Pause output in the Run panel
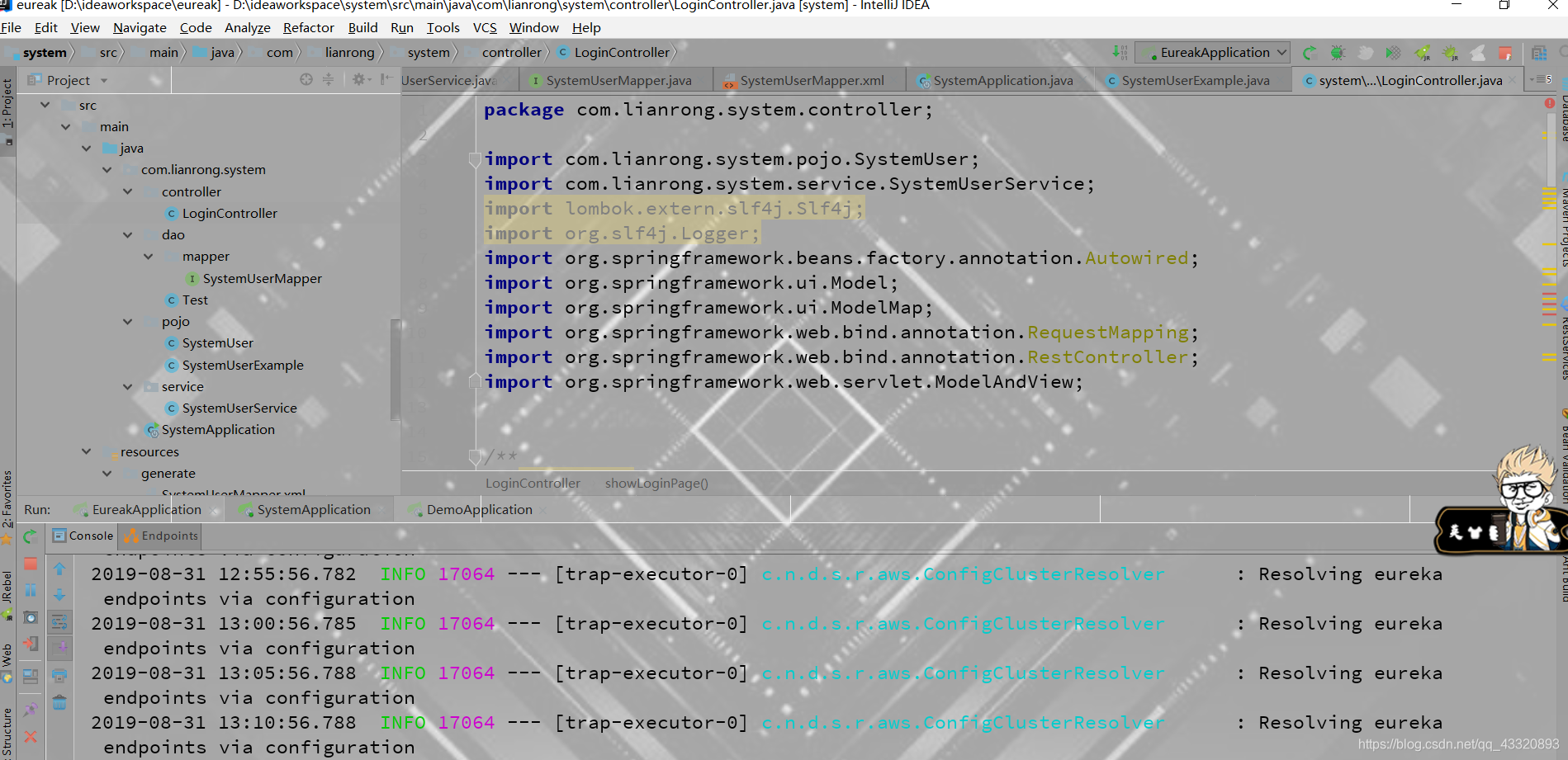Image resolution: width=1568 pixels, height=760 pixels. pyautogui.click(x=31, y=591)
